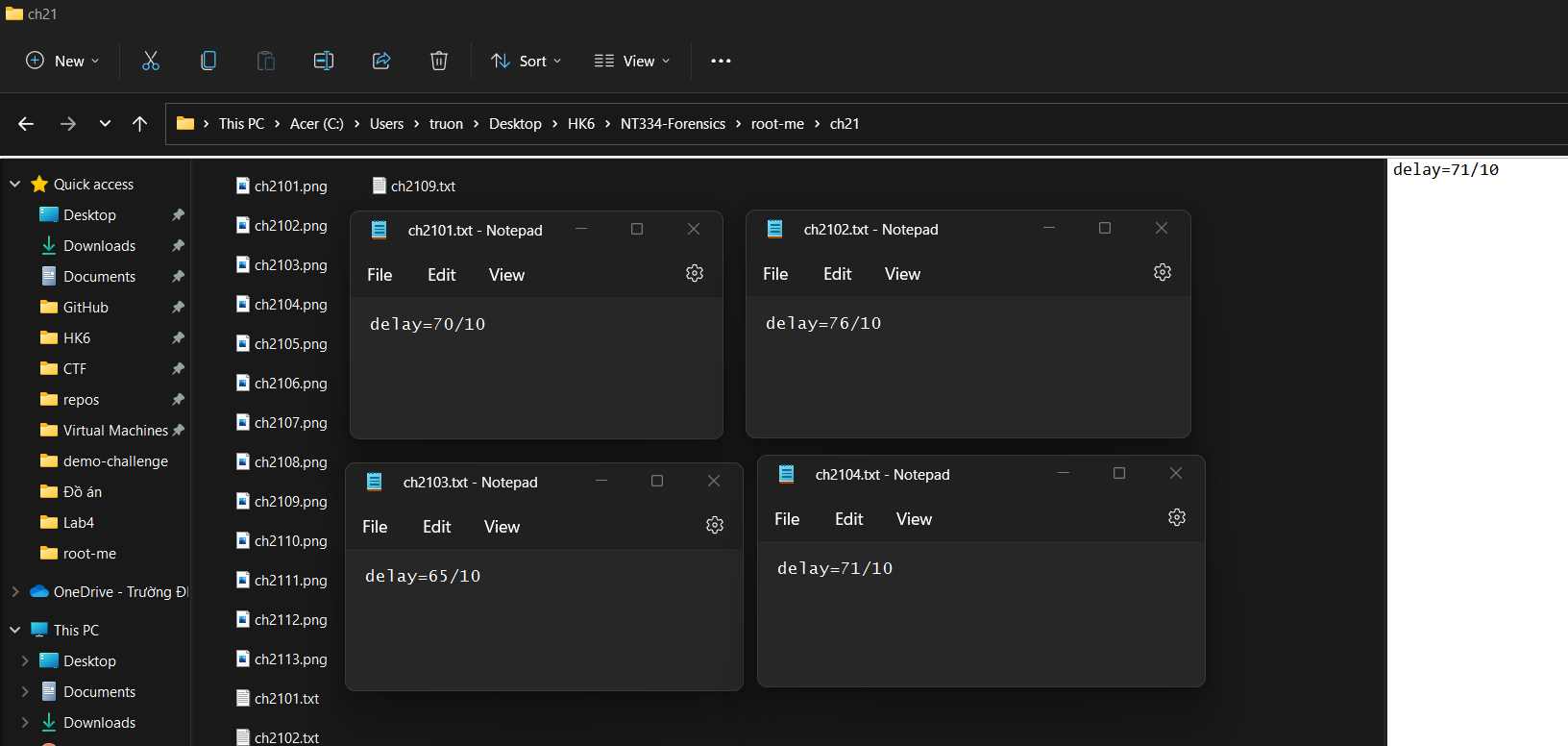
Task: Click delay=71/10 text in white pane
Action: tap(1446, 169)
